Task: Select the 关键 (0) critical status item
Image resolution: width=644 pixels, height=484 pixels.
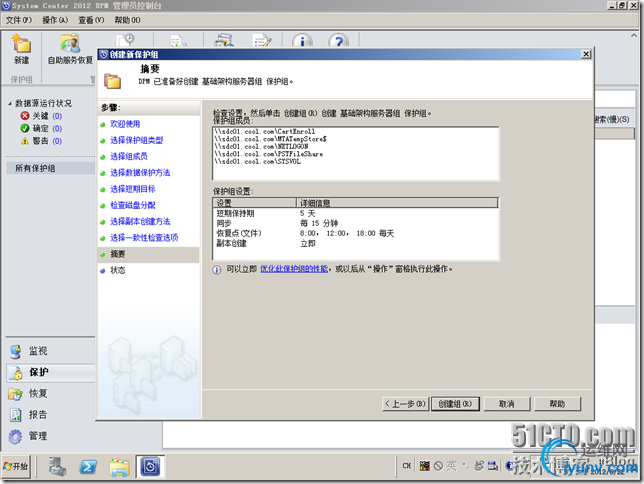Action: [41, 116]
